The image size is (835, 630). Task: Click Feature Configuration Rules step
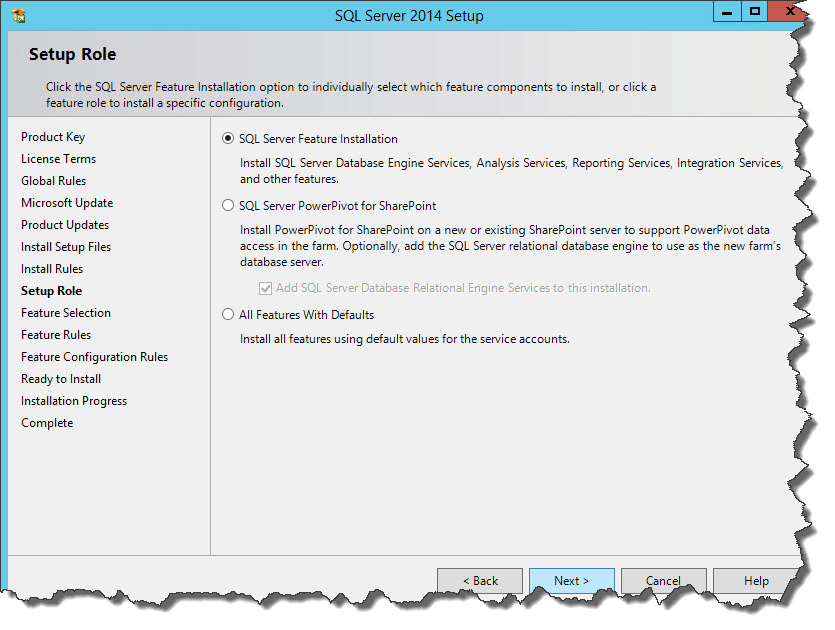(x=94, y=357)
